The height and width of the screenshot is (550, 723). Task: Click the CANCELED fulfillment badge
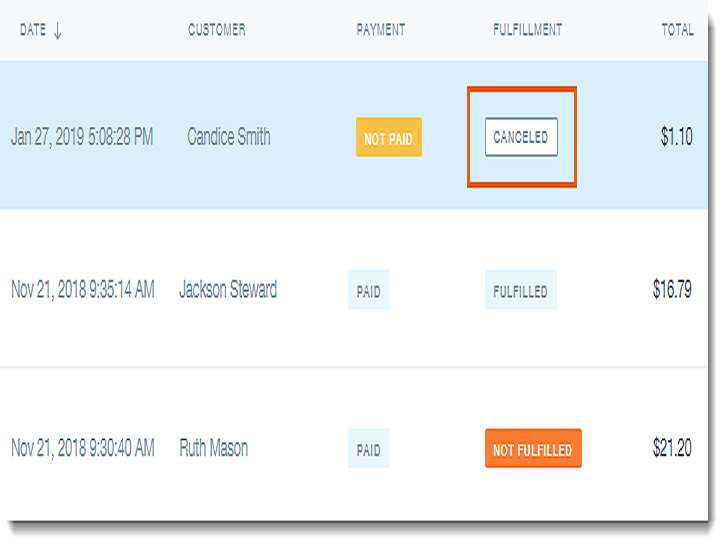521,138
